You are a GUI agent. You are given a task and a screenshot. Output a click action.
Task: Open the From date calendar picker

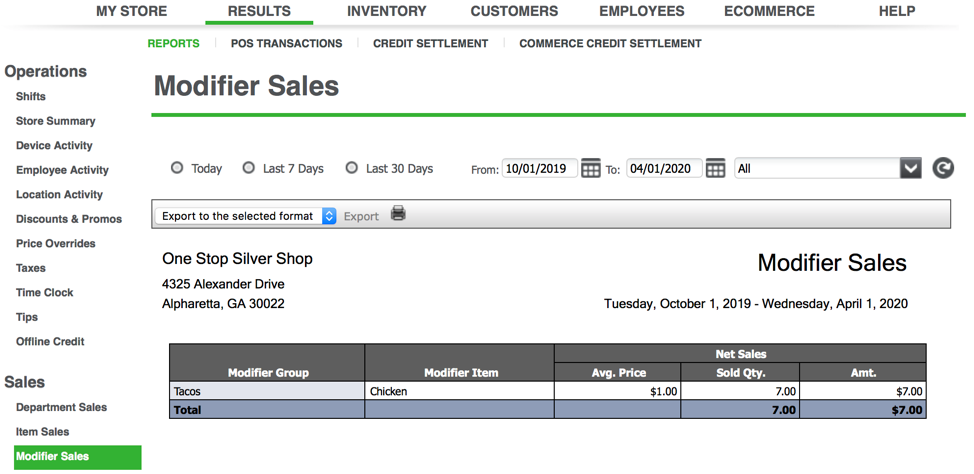591,168
